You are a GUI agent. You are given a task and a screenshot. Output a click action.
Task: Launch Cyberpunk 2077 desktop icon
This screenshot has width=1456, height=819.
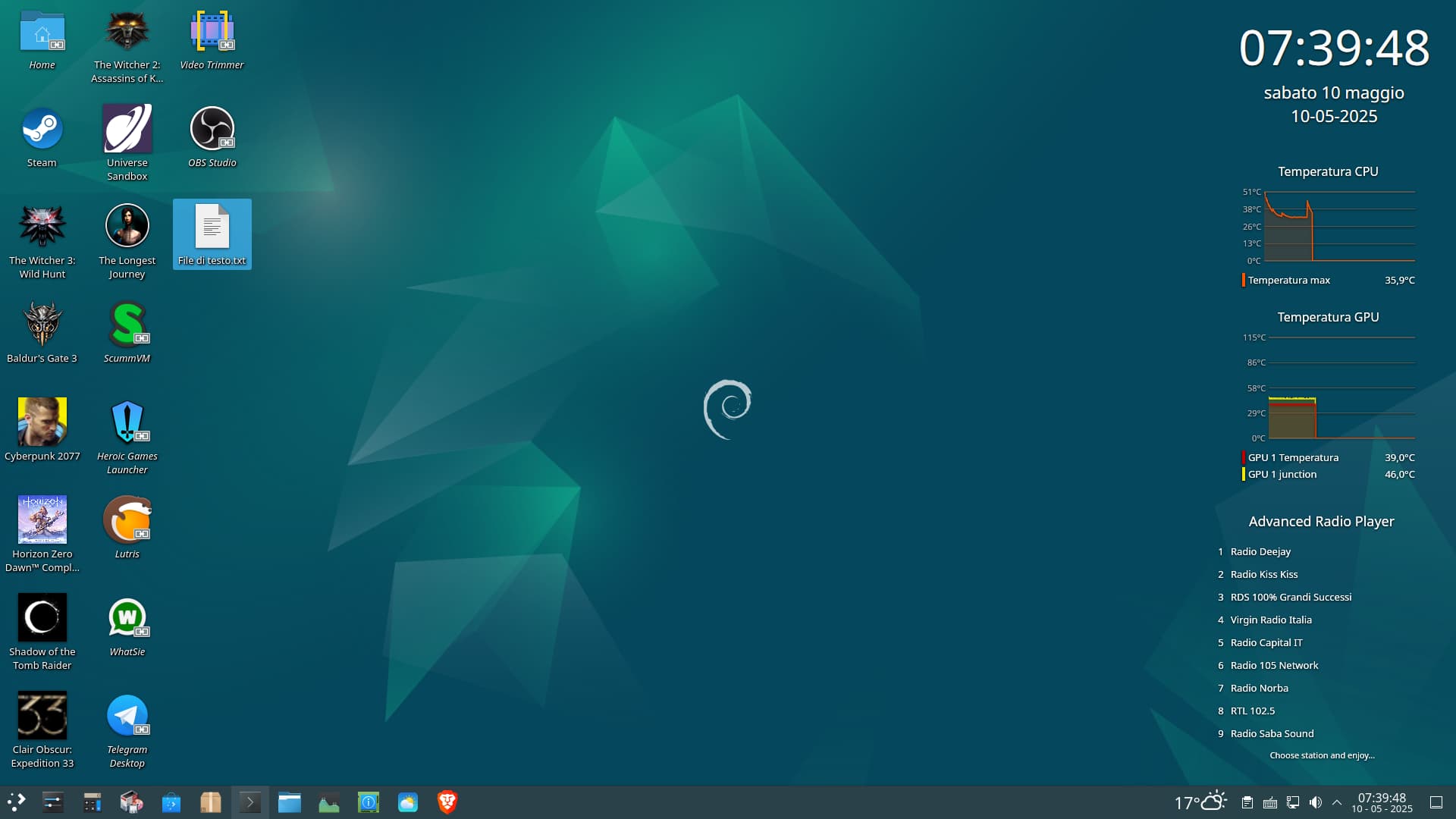pyautogui.click(x=42, y=431)
